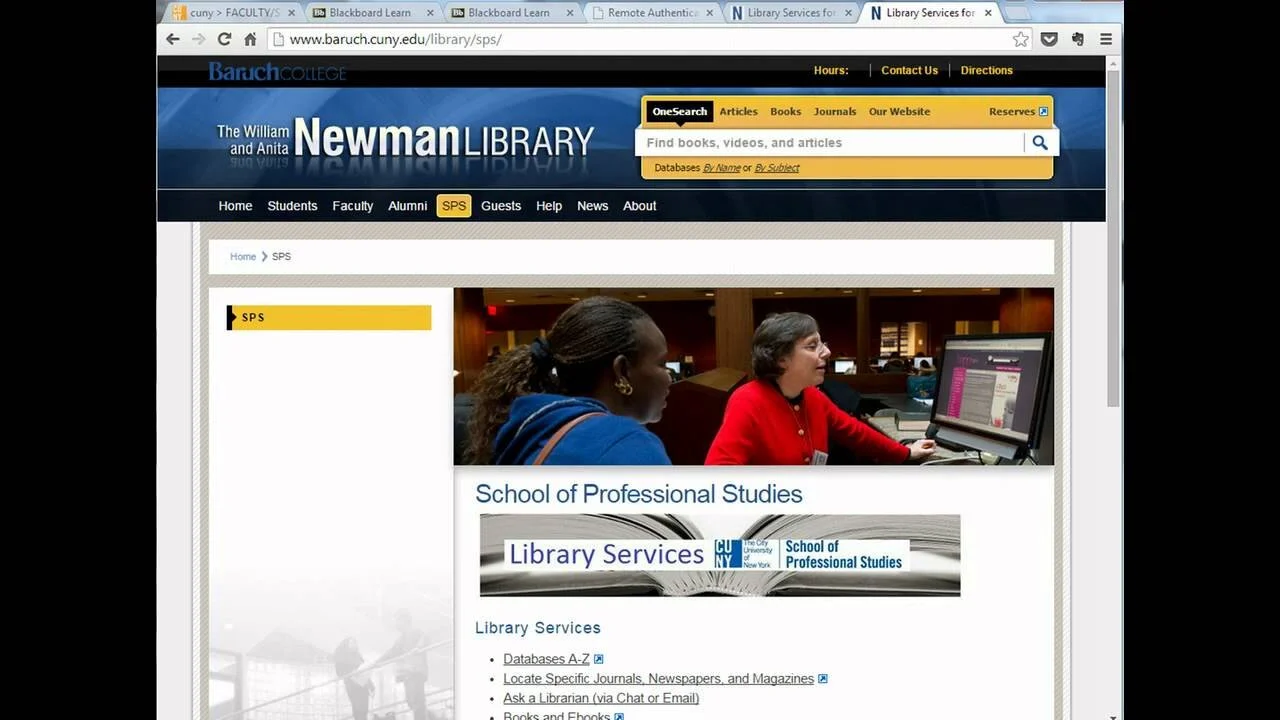This screenshot has width=1280, height=720.
Task: Close the Remote Authentication tab
Action: 708,13
